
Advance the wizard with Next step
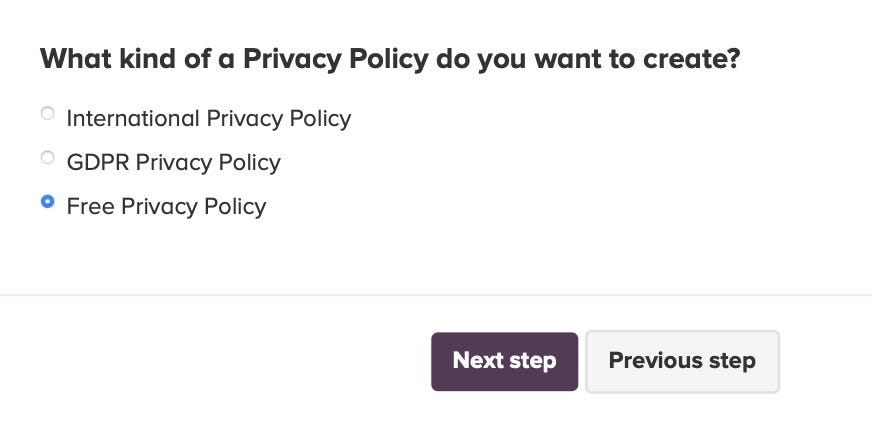point(504,361)
